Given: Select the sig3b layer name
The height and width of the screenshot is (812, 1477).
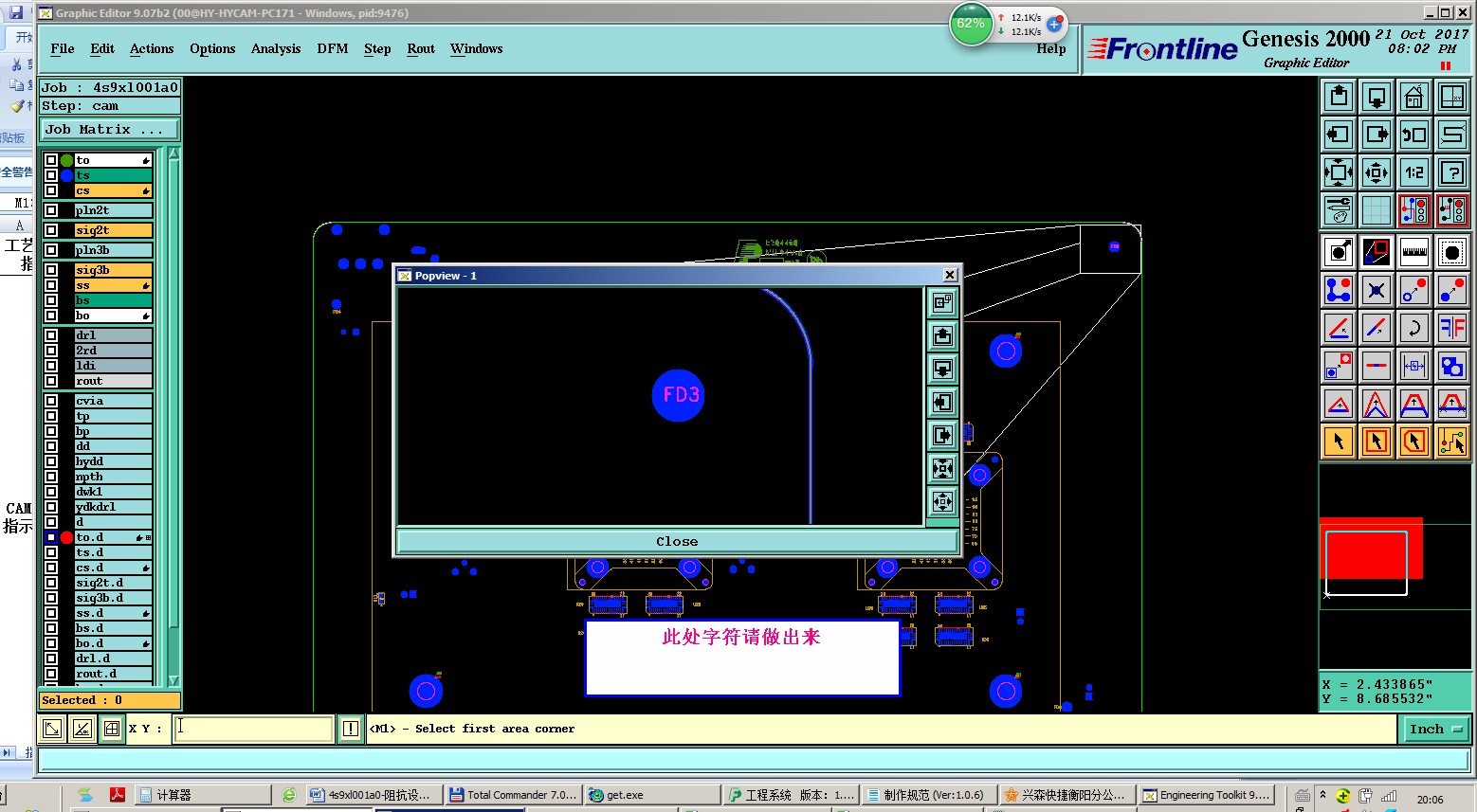Looking at the screenshot, I should point(113,270).
